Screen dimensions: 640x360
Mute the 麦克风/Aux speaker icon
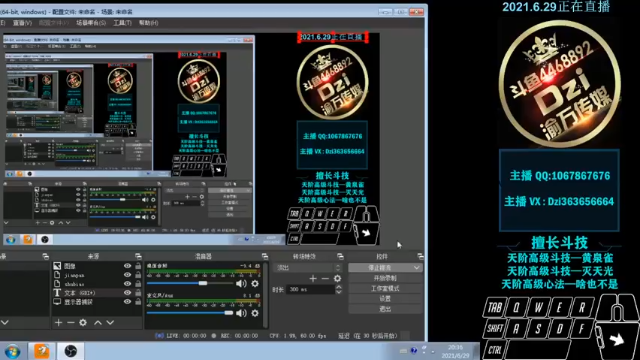[241, 313]
